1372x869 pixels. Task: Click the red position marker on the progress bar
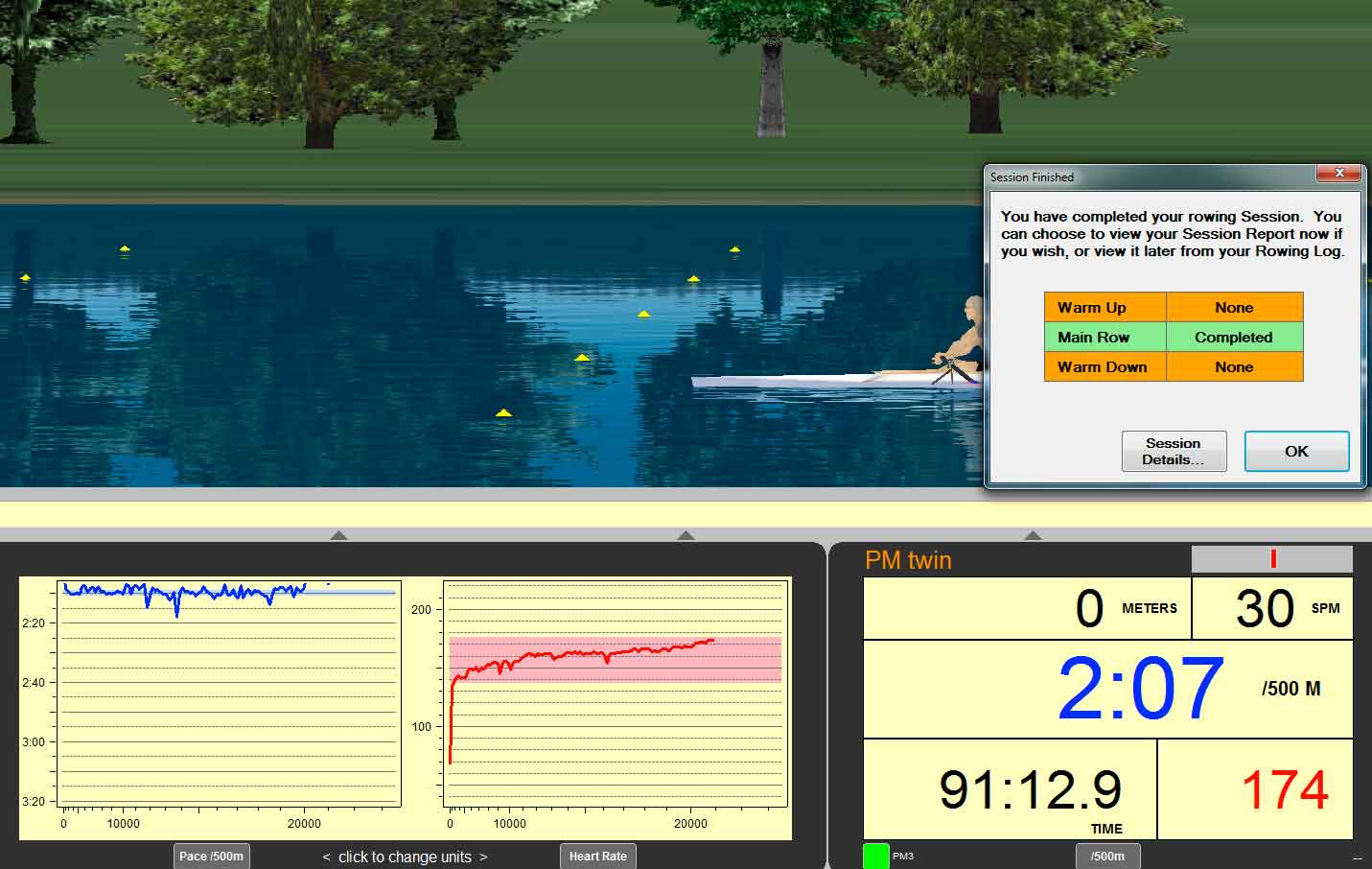click(1272, 556)
